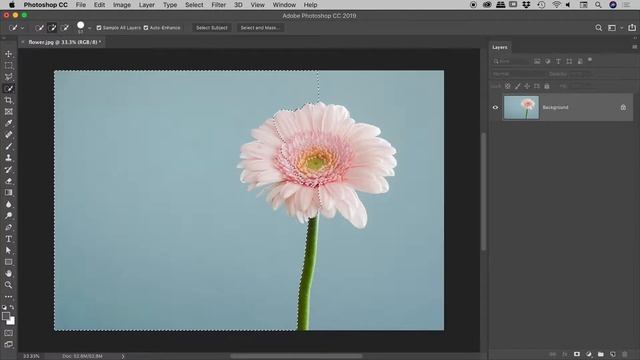Viewport: 640px width, 360px height.
Task: Open the Layer menu
Action: point(147,5)
